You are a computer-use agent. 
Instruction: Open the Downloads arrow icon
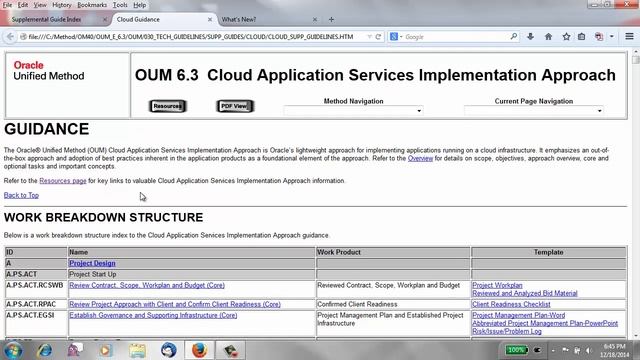click(530, 37)
